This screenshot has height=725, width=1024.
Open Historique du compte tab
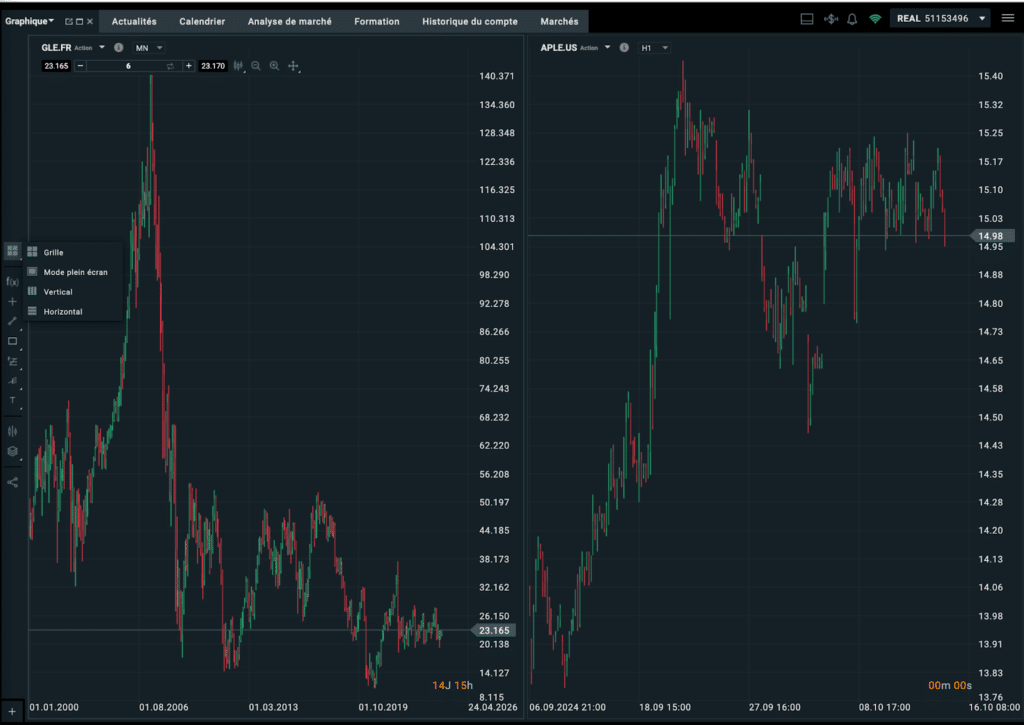coord(470,22)
